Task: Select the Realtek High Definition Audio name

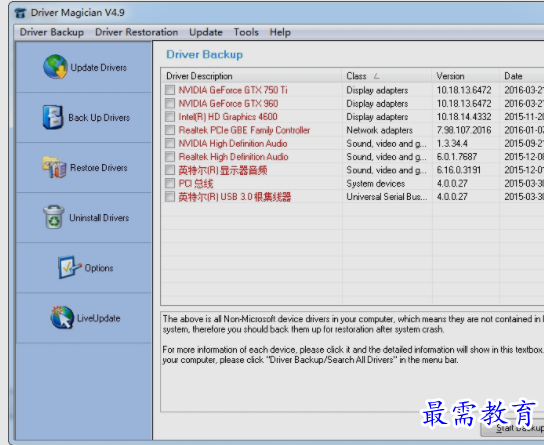Action: pyautogui.click(x=233, y=157)
